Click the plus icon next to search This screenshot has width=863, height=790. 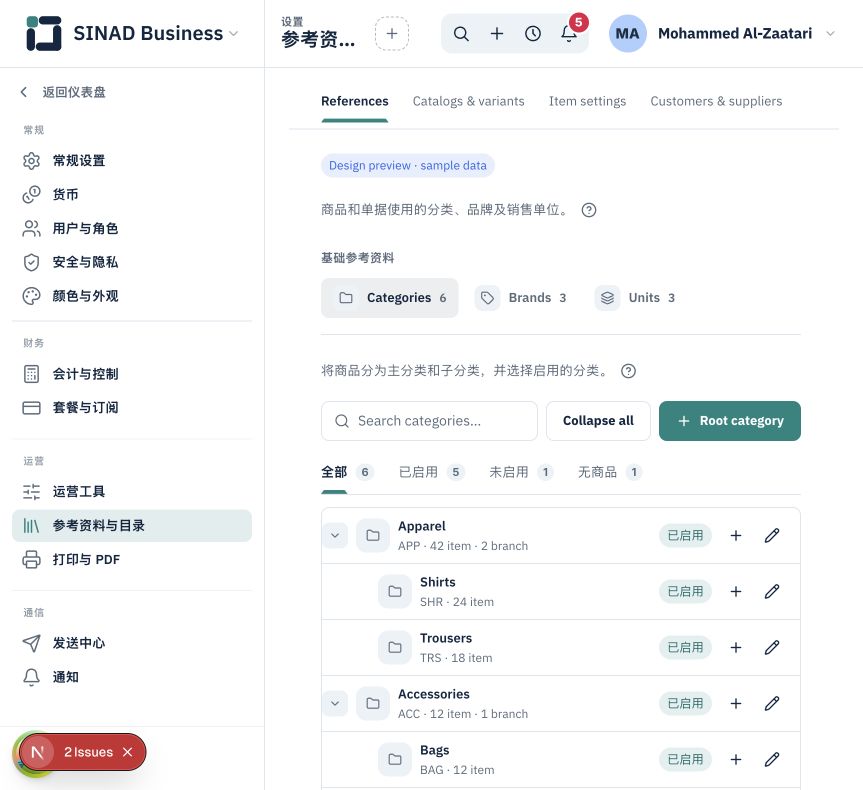pos(496,34)
